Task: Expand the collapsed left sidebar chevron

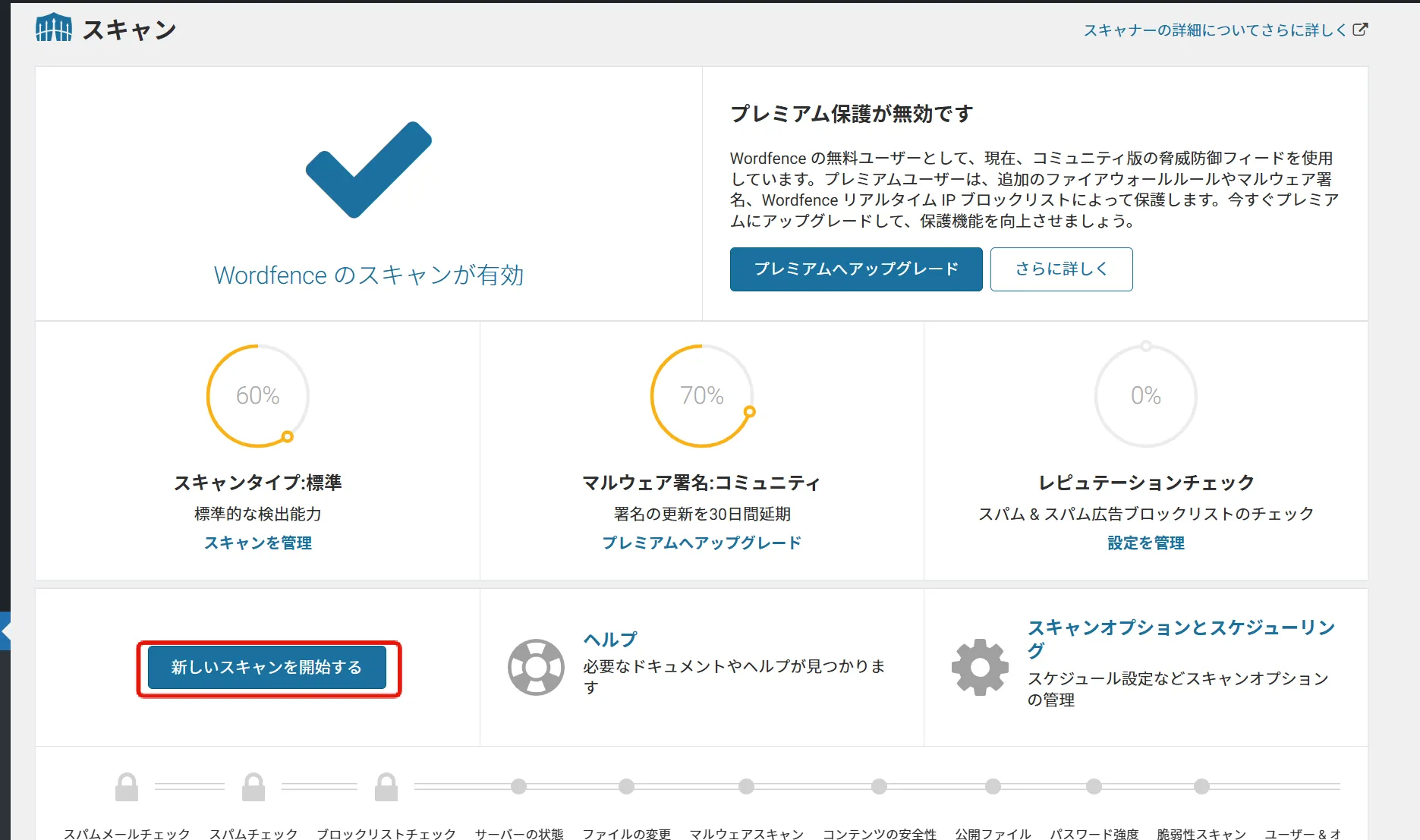Action: 6,631
